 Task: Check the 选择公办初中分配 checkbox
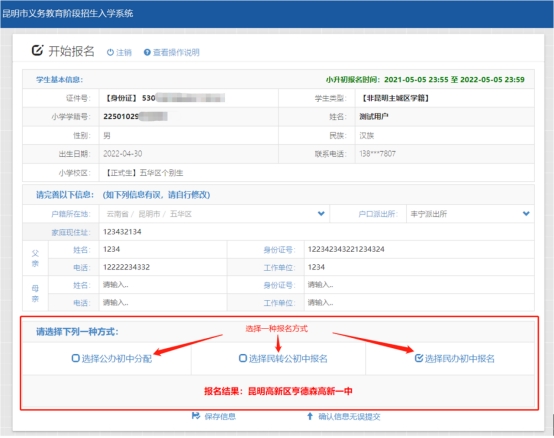point(75,358)
